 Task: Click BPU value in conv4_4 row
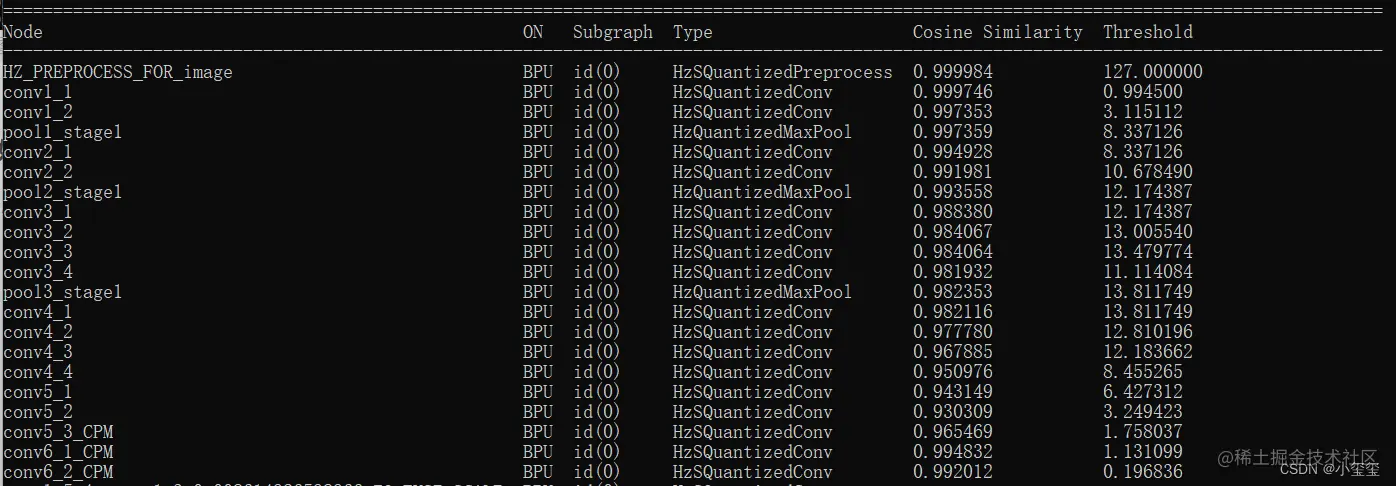538,372
